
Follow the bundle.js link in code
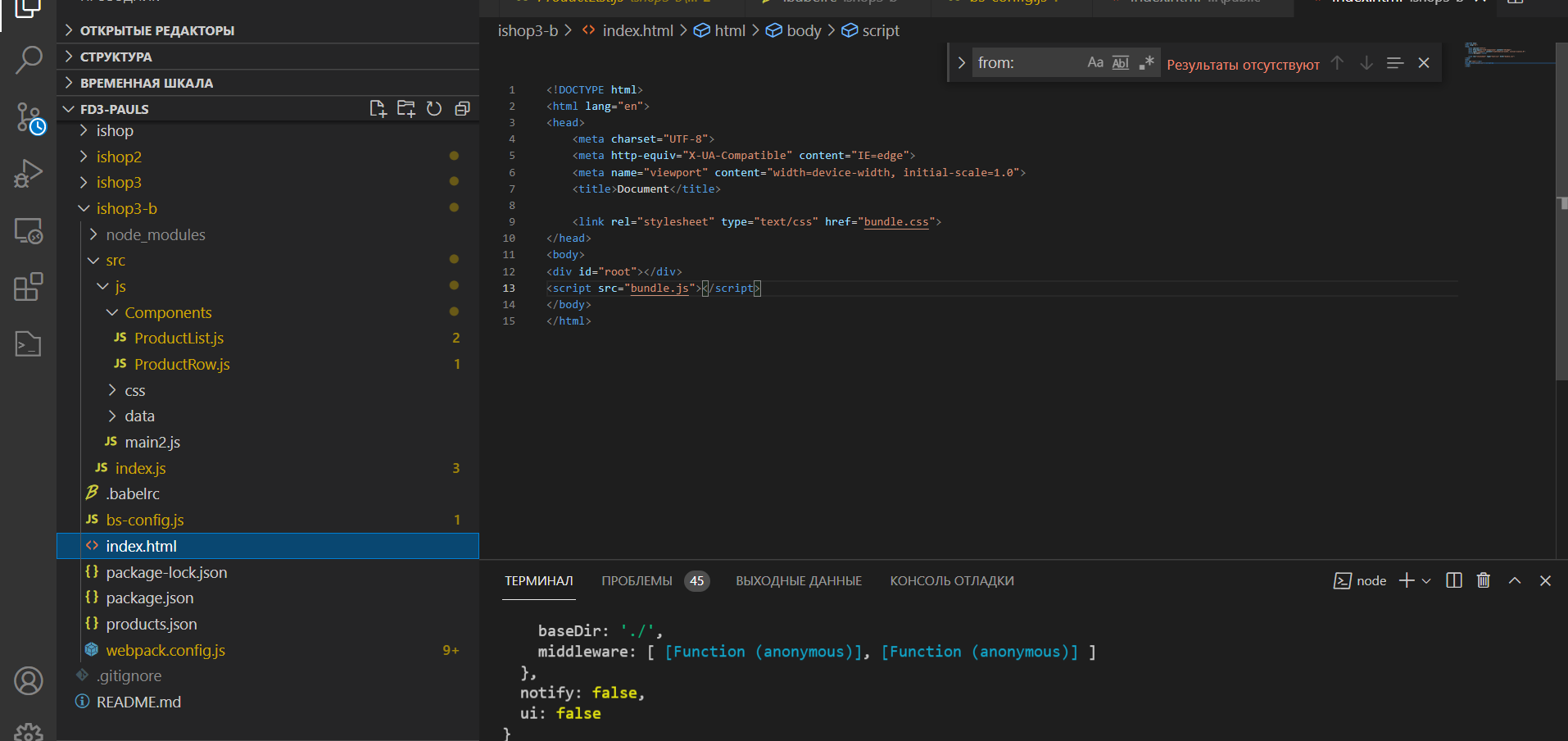pyautogui.click(x=659, y=289)
